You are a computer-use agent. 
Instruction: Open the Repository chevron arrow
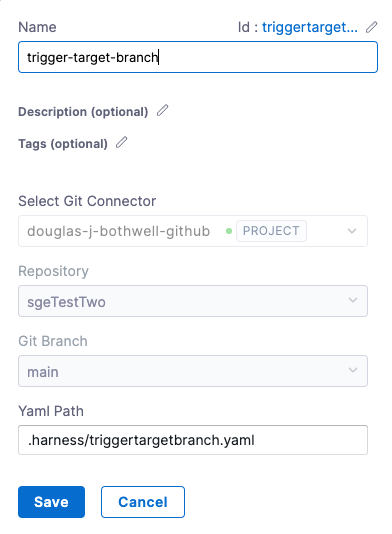[x=353, y=300]
